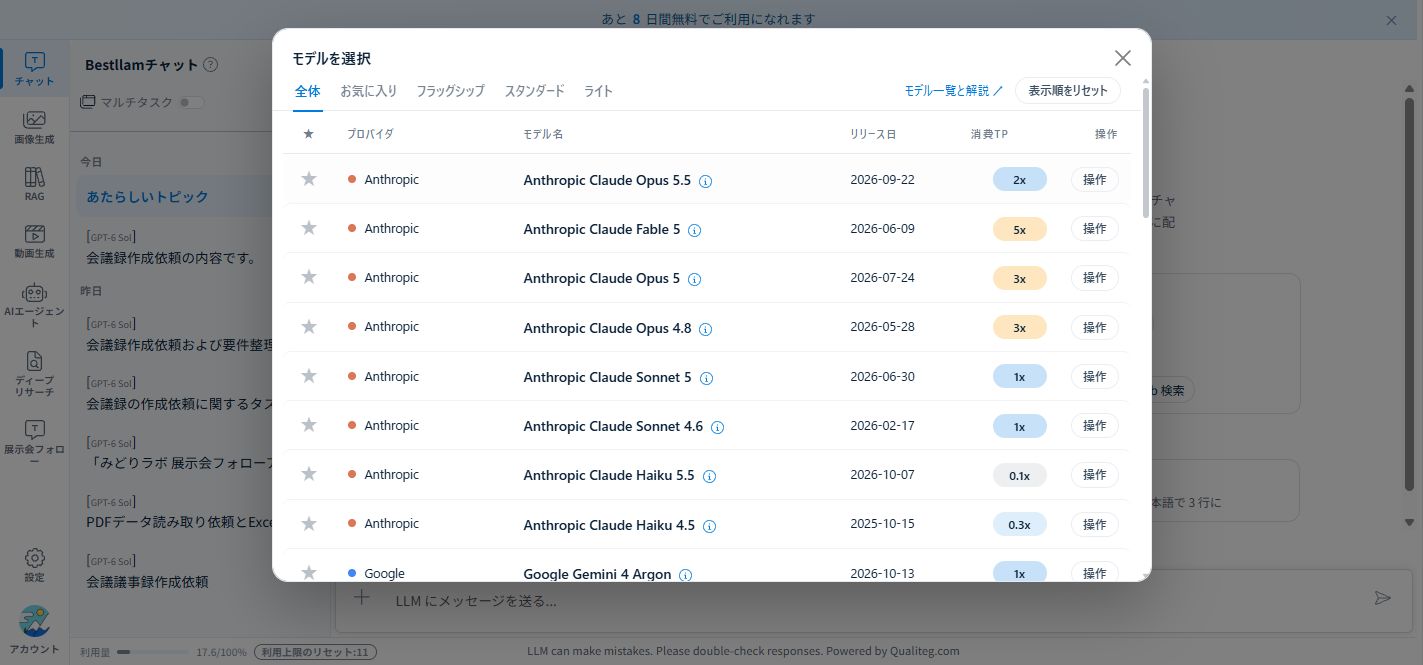The height and width of the screenshot is (665, 1423).
Task: Click the plus attachment icon by message box
Action: coord(362,598)
